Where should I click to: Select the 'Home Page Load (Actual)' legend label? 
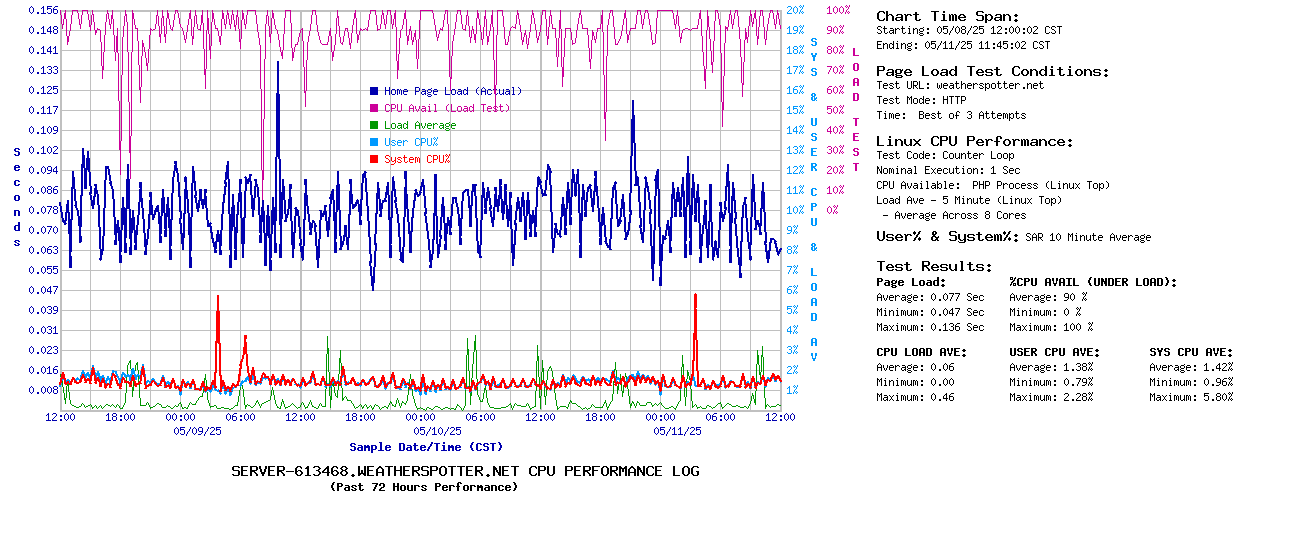pyautogui.click(x=452, y=91)
